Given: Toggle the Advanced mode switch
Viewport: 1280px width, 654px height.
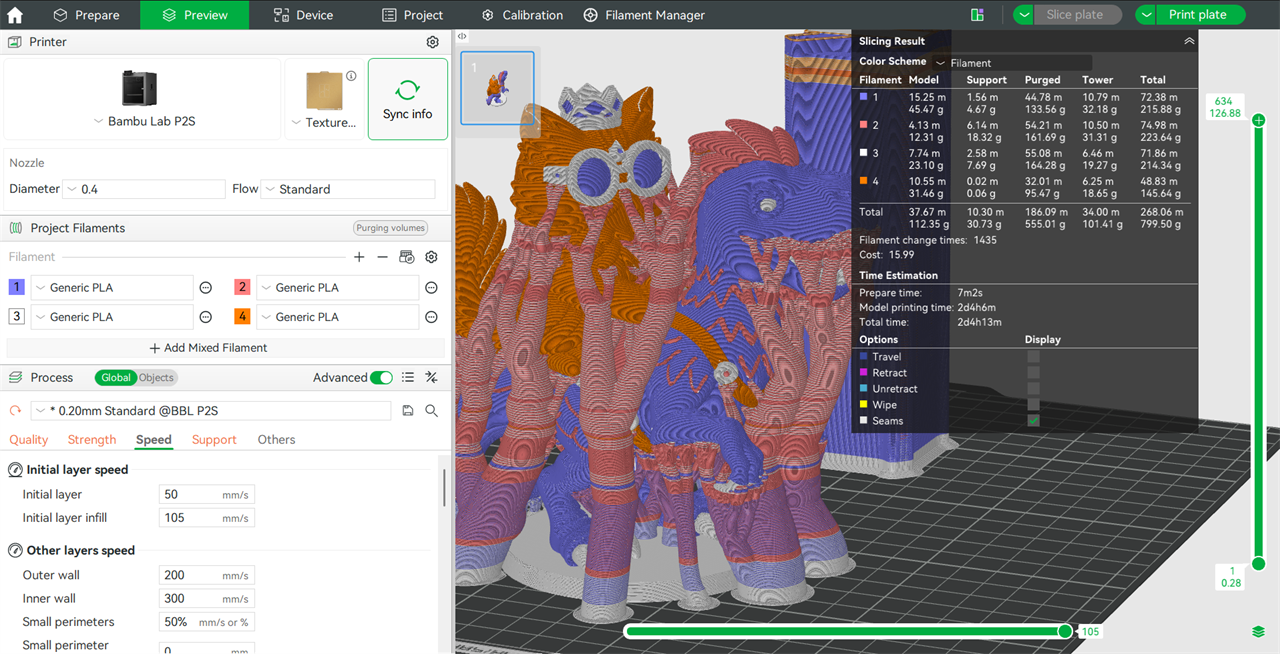Looking at the screenshot, I should tap(381, 378).
